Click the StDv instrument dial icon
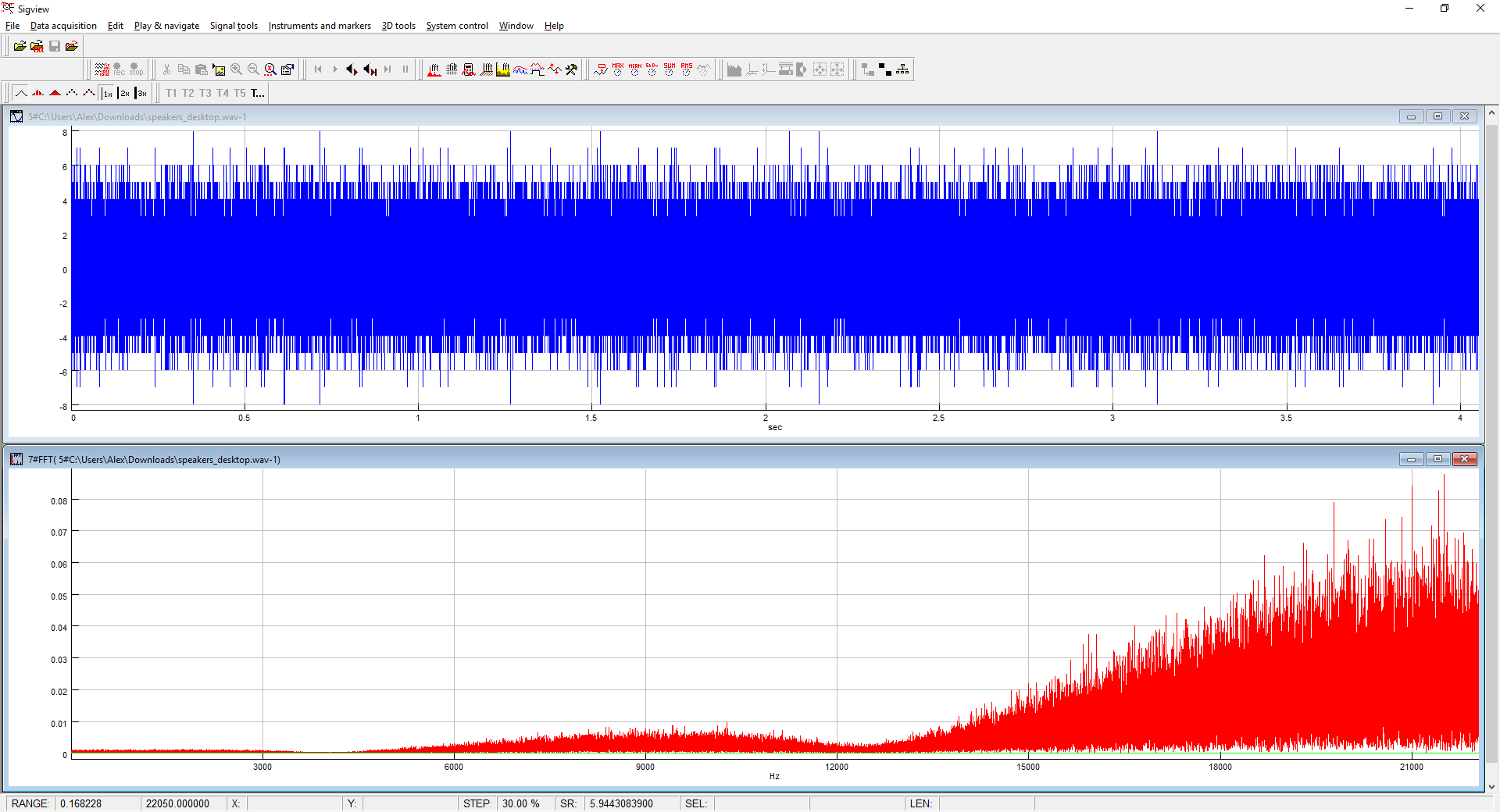The width and height of the screenshot is (1500, 812). (652, 69)
